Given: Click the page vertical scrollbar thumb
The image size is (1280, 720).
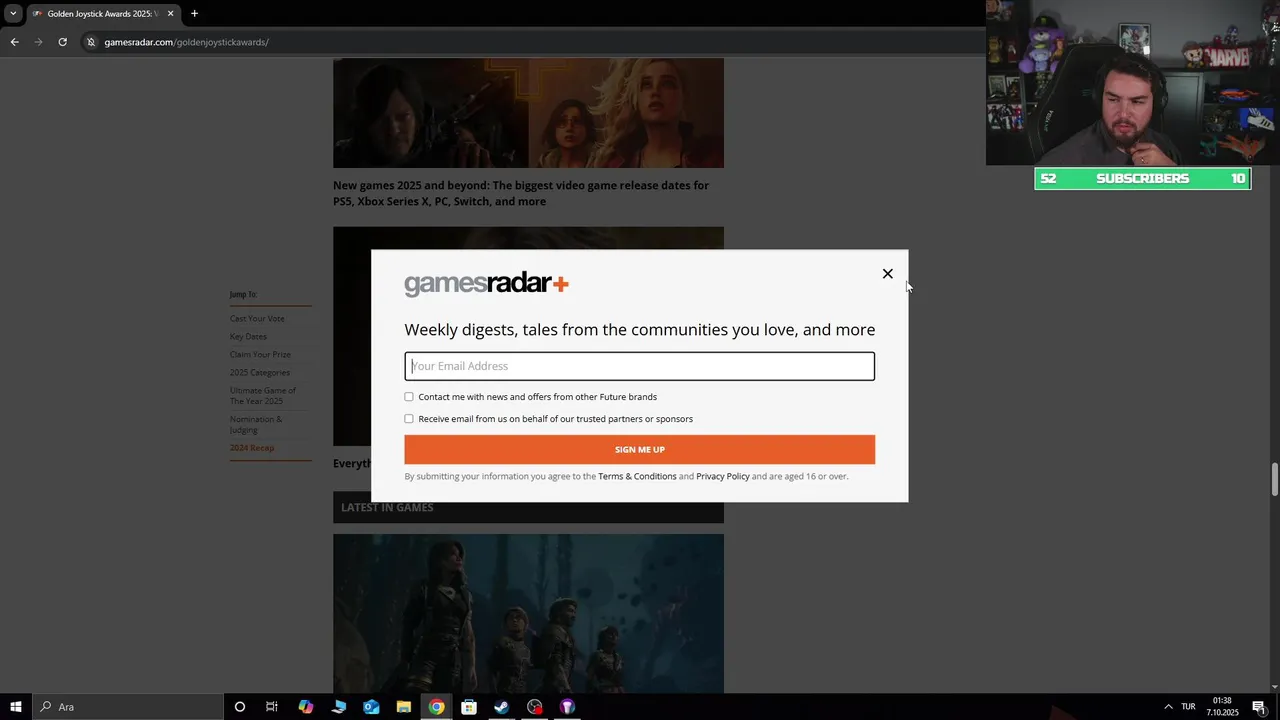Looking at the screenshot, I should [x=1274, y=479].
